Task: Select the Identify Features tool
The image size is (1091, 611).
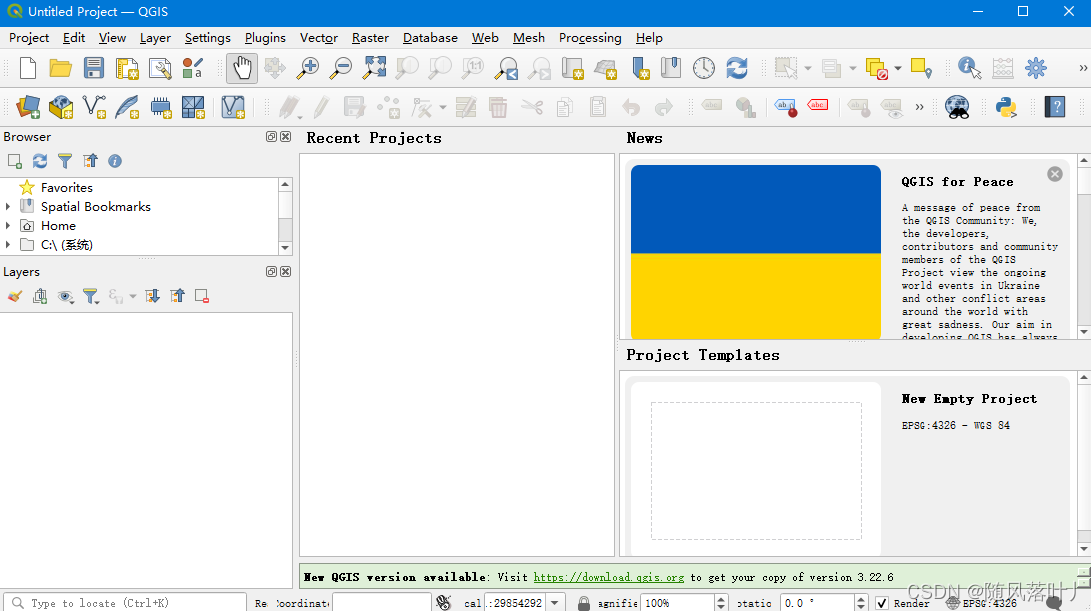Action: (969, 68)
